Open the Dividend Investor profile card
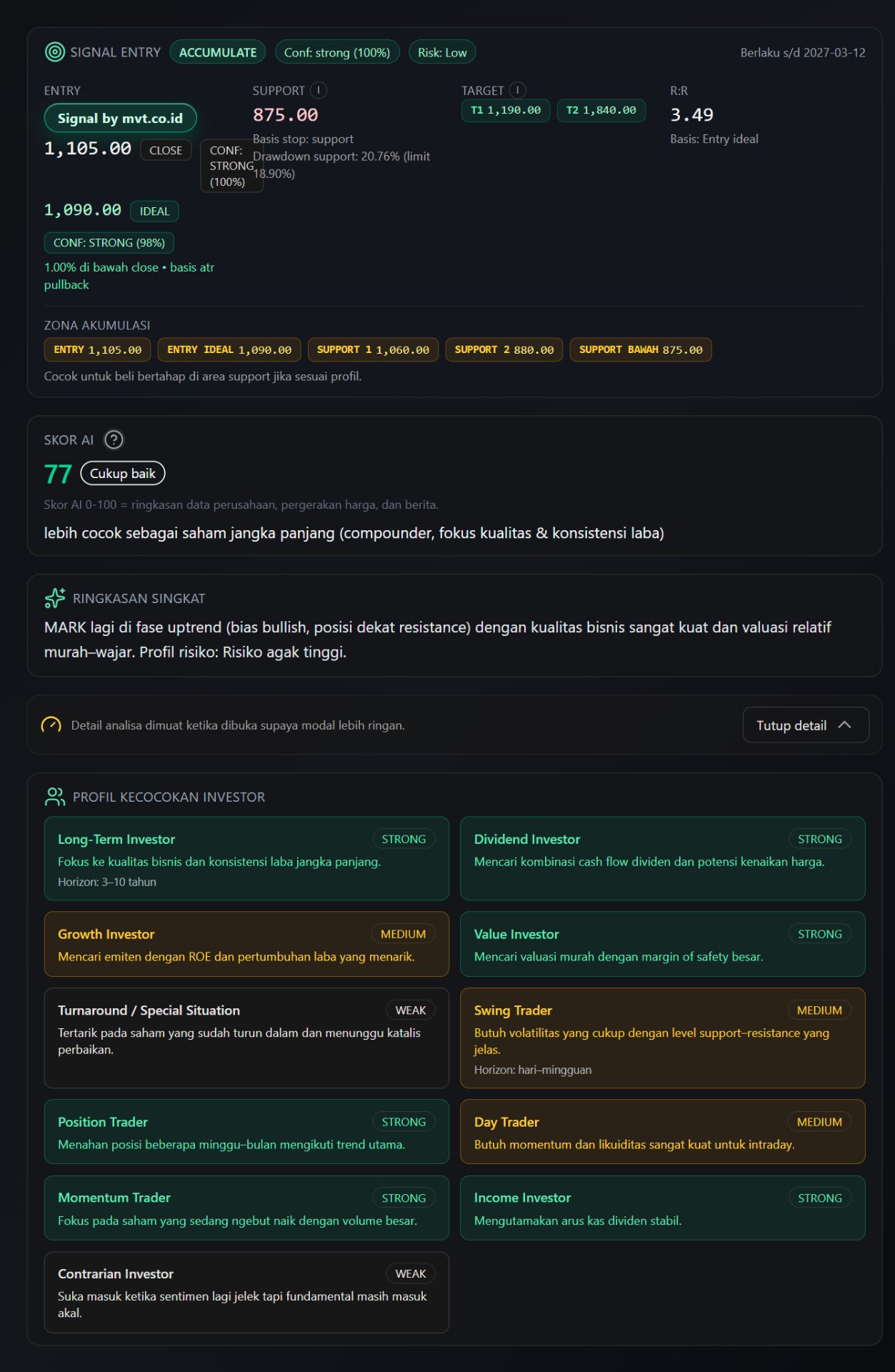The width and height of the screenshot is (895, 1372). pyautogui.click(x=663, y=858)
